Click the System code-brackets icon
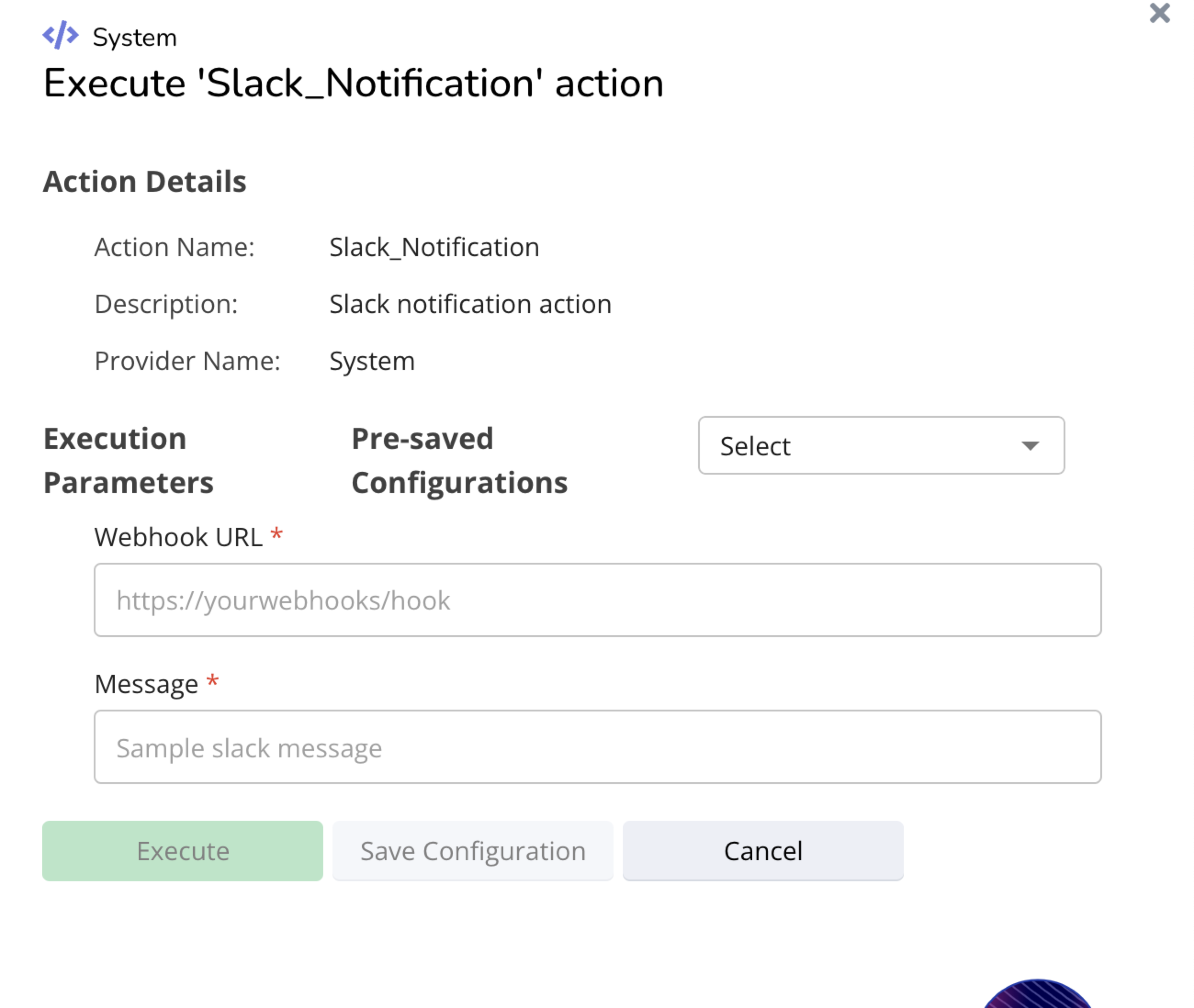 [x=61, y=35]
